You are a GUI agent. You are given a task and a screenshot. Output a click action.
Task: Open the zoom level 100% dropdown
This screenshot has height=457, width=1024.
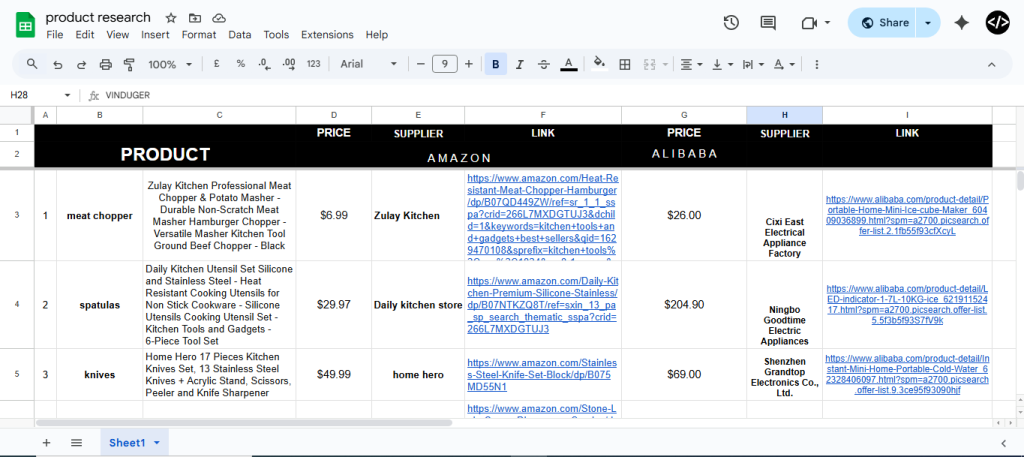[x=170, y=64]
